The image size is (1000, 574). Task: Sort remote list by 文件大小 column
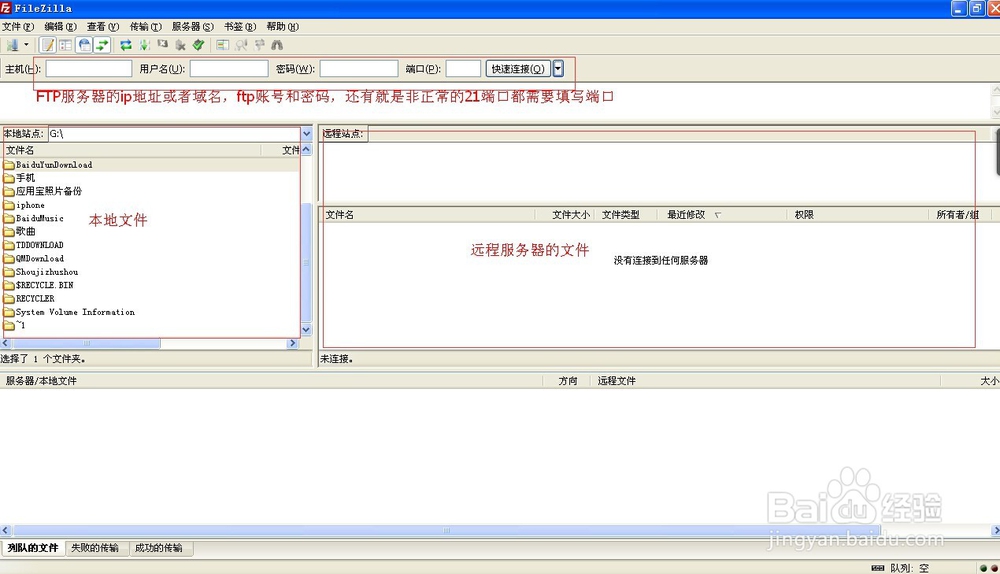coord(564,215)
